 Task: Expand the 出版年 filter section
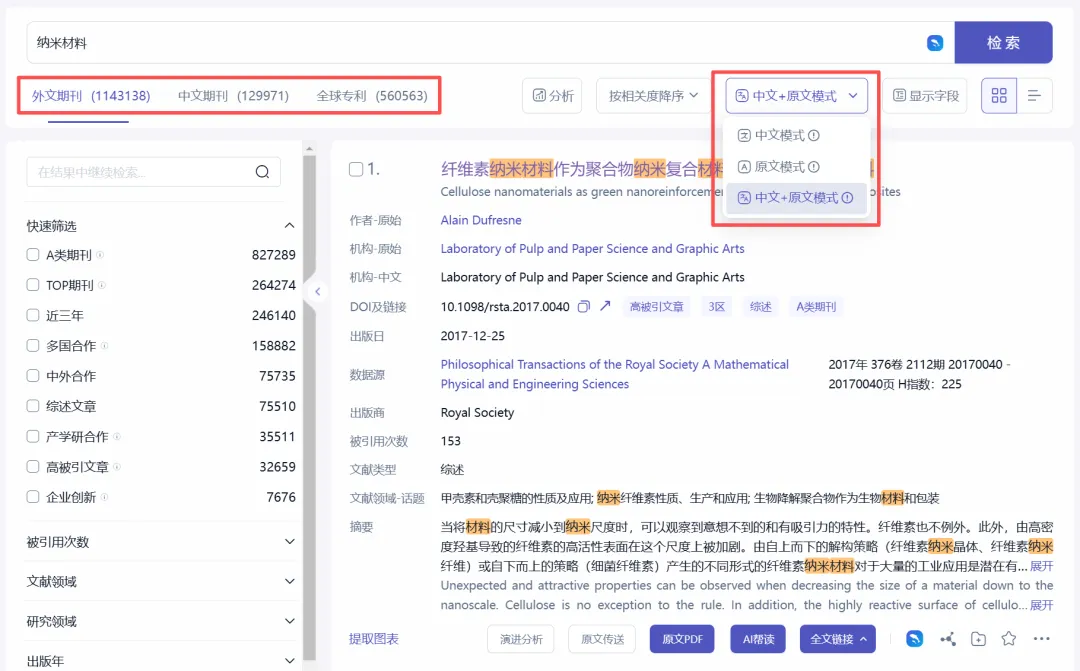point(290,661)
